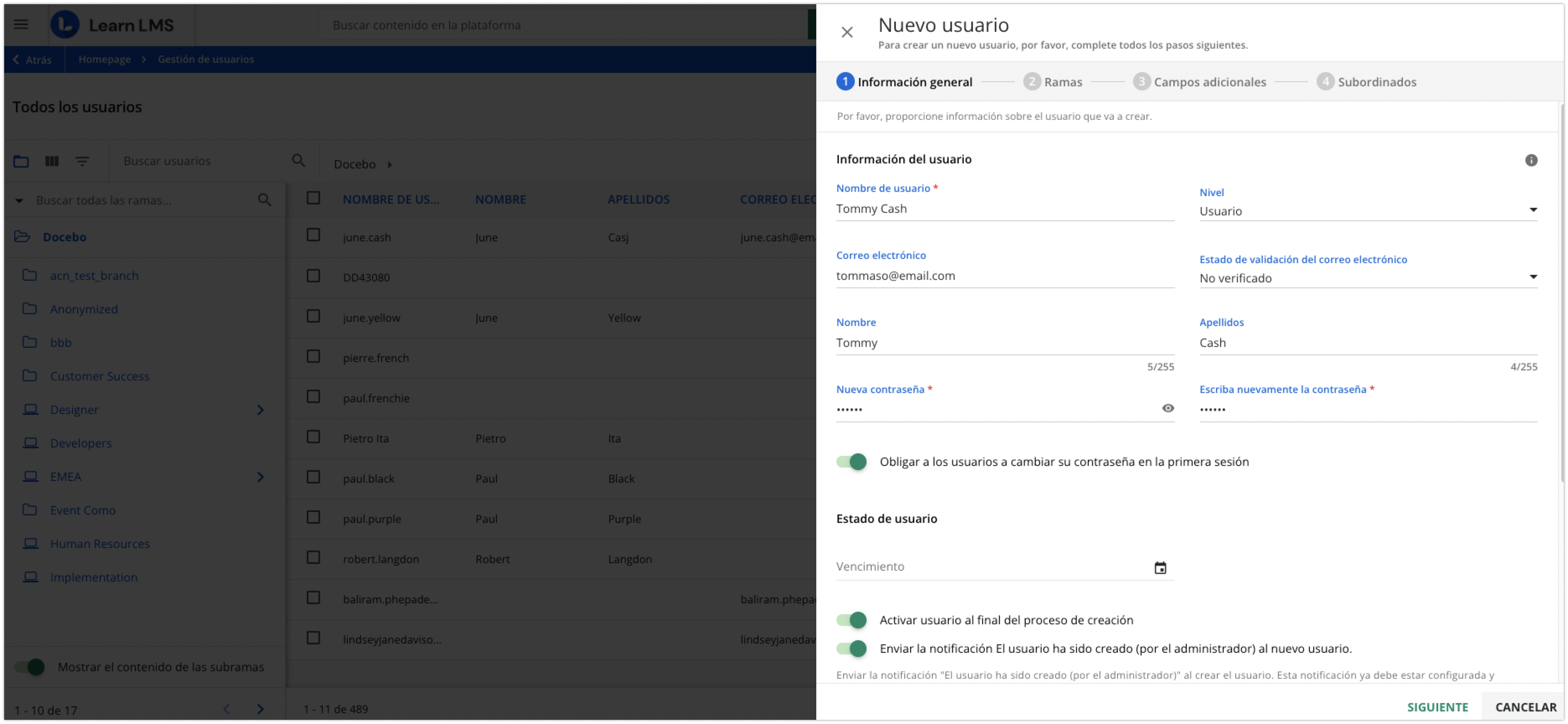Open the branch search dropdown arrow
Screen dimensions: 1568x724
(x=19, y=200)
